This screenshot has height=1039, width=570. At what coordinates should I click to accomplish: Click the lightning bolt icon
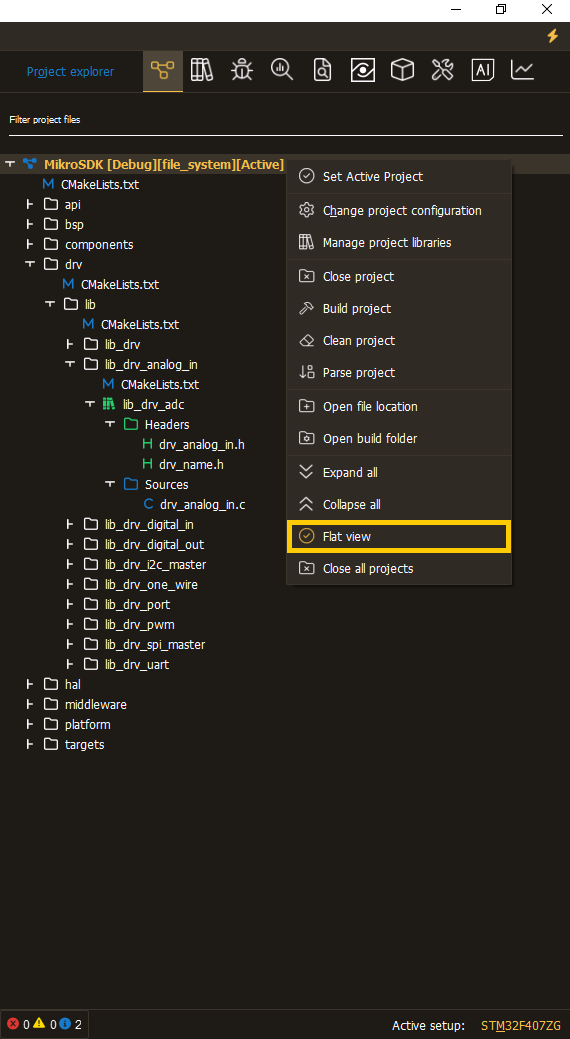pos(552,36)
